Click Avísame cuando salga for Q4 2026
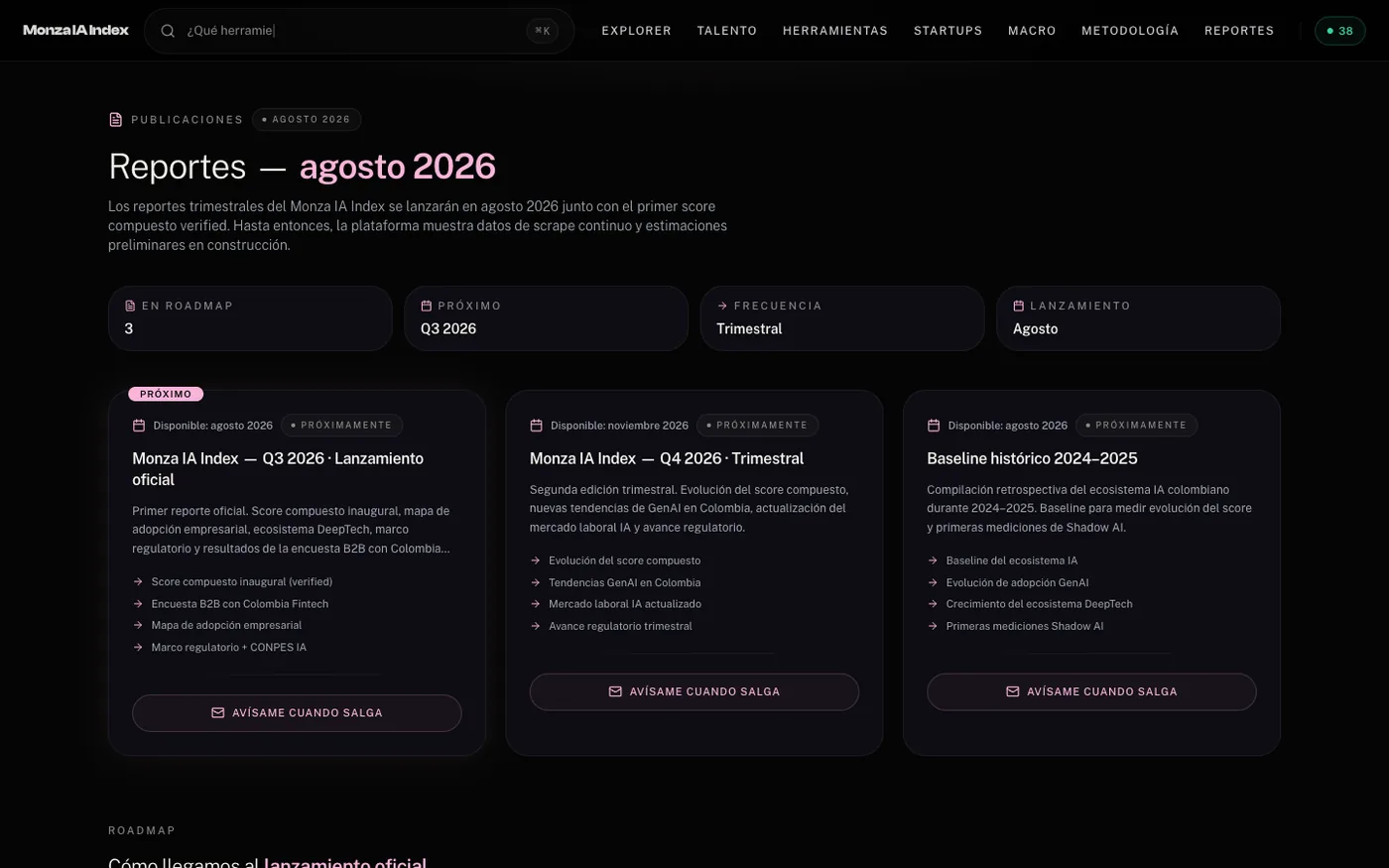The image size is (1389, 868). pos(694,691)
